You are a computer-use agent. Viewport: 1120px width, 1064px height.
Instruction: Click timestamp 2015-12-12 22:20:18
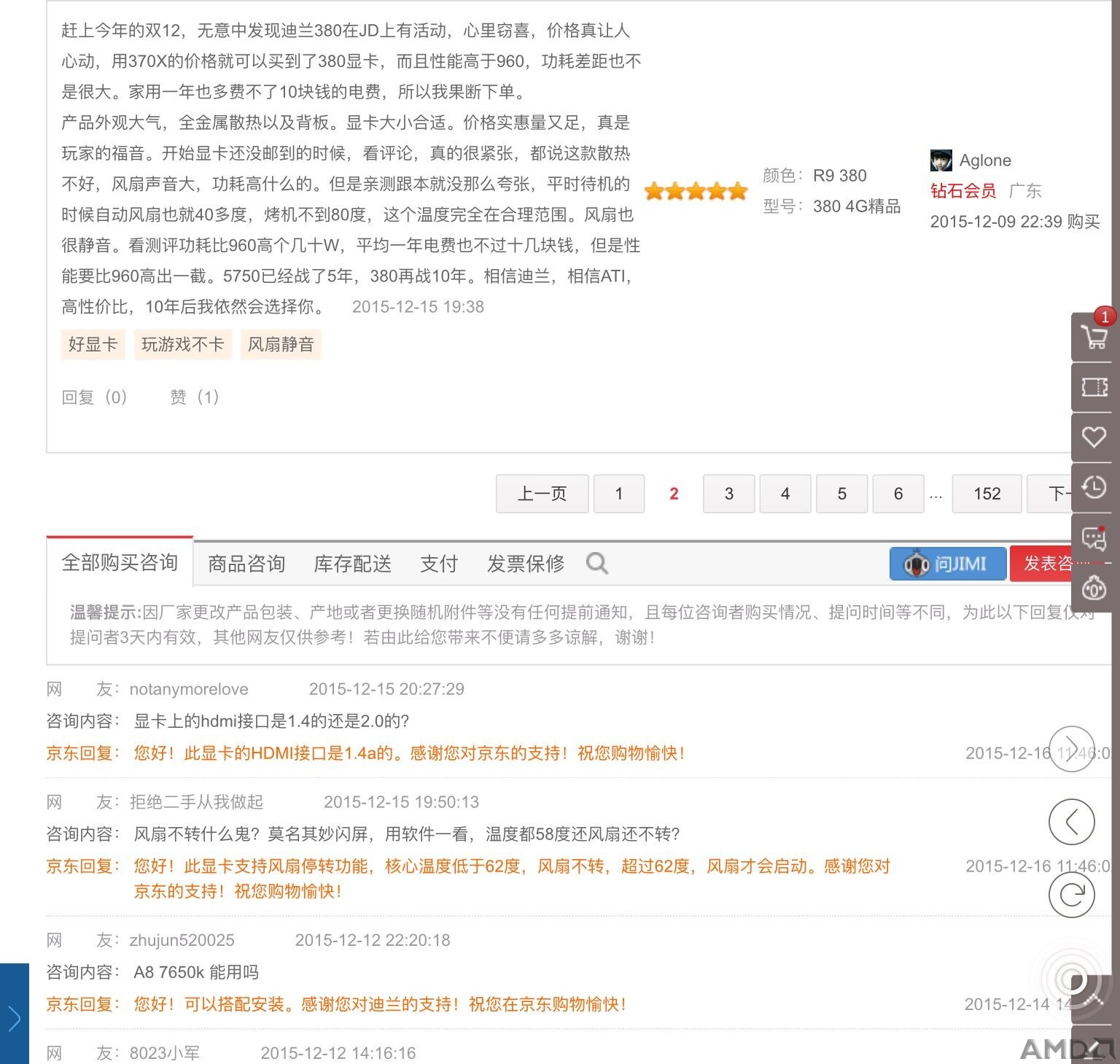pyautogui.click(x=373, y=940)
